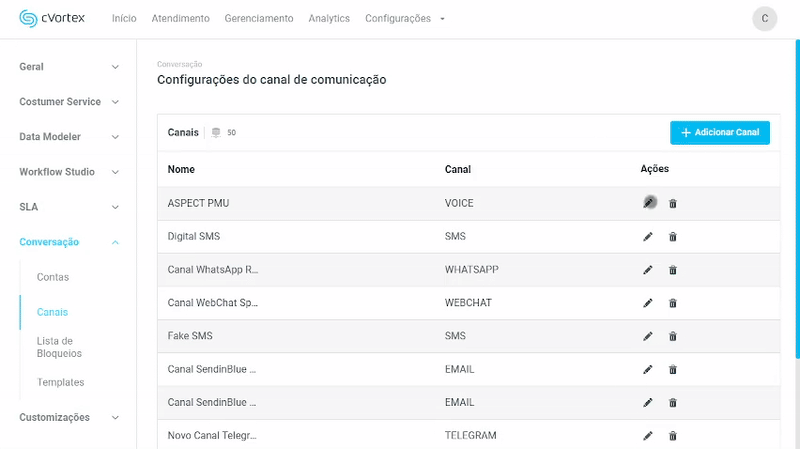Open the Analytics menu
The image size is (800, 449).
pos(329,18)
